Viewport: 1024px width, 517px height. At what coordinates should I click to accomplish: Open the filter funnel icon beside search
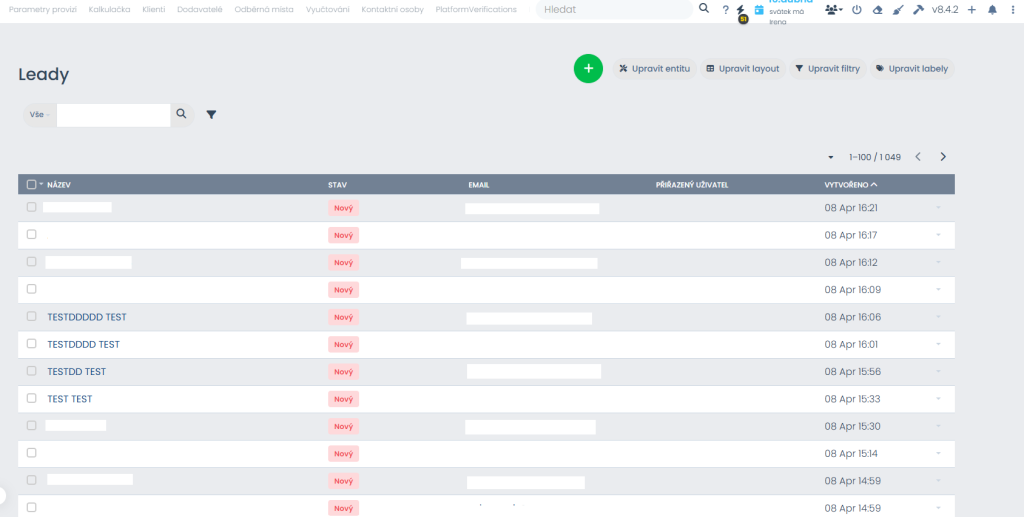tap(211, 115)
